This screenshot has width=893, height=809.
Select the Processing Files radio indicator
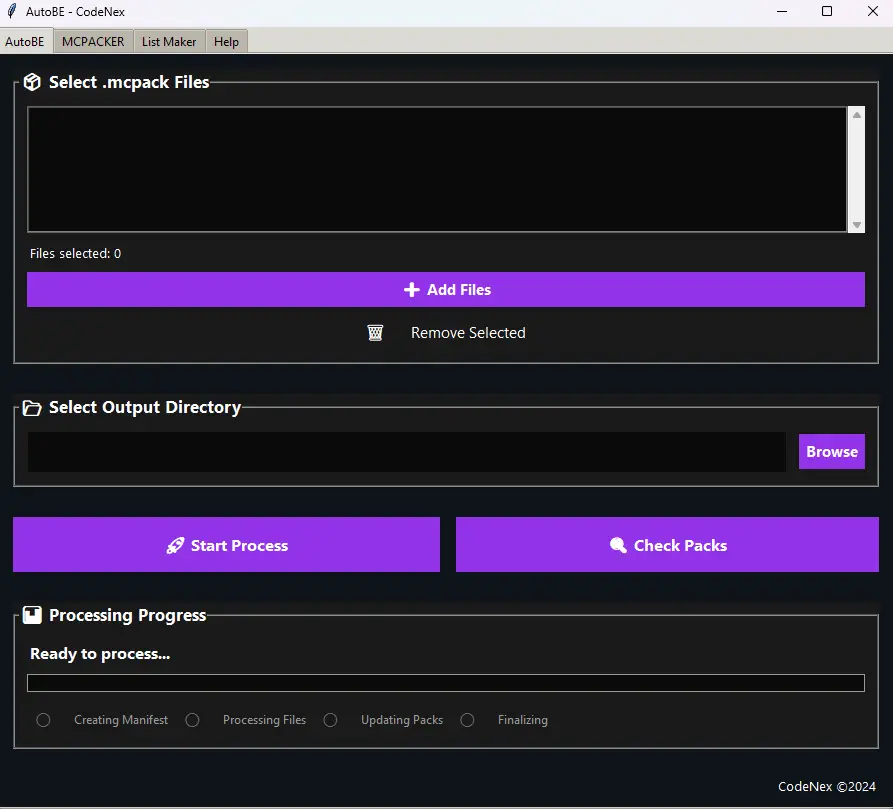pos(192,720)
